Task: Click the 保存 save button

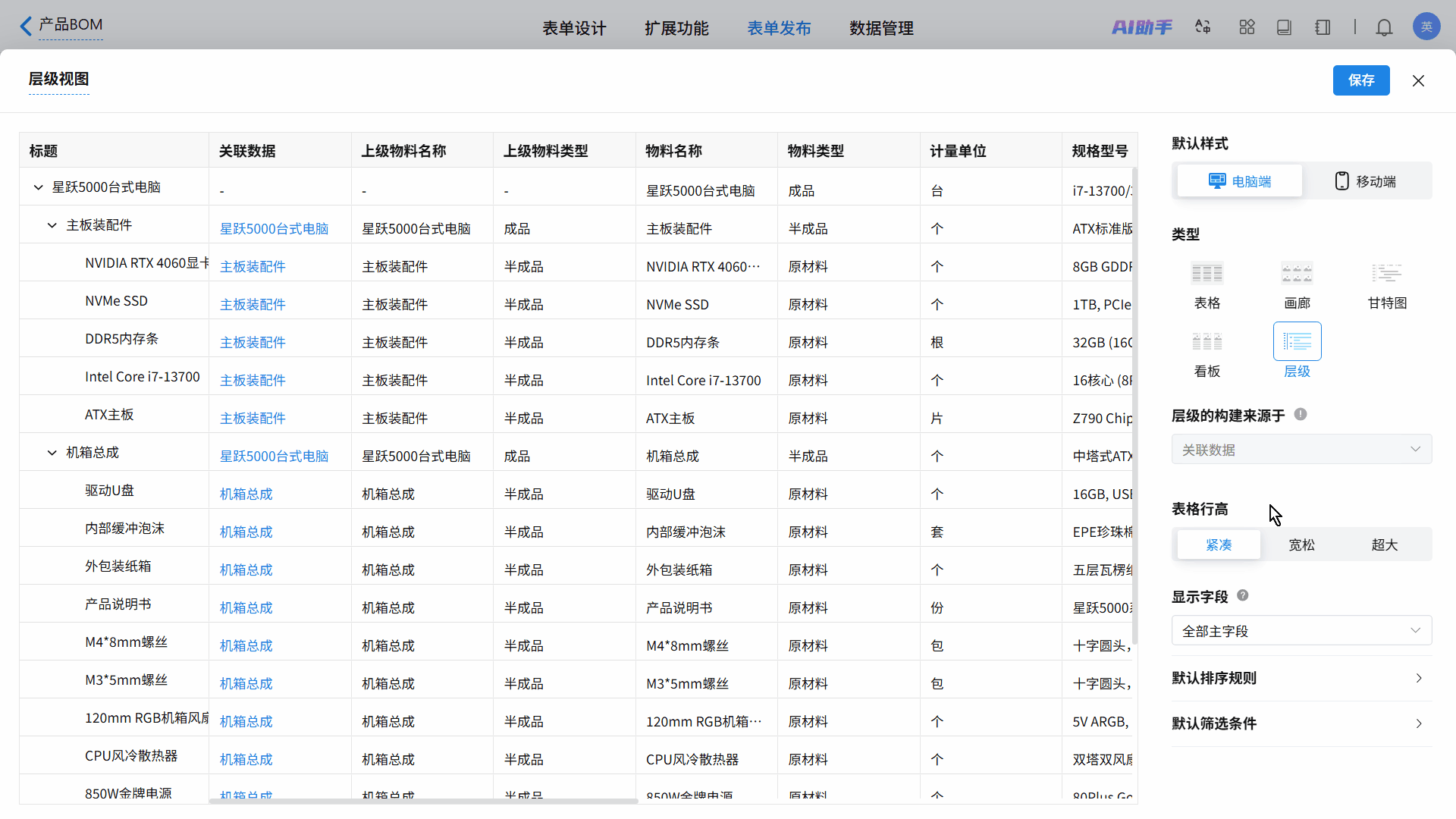Action: click(x=1360, y=80)
